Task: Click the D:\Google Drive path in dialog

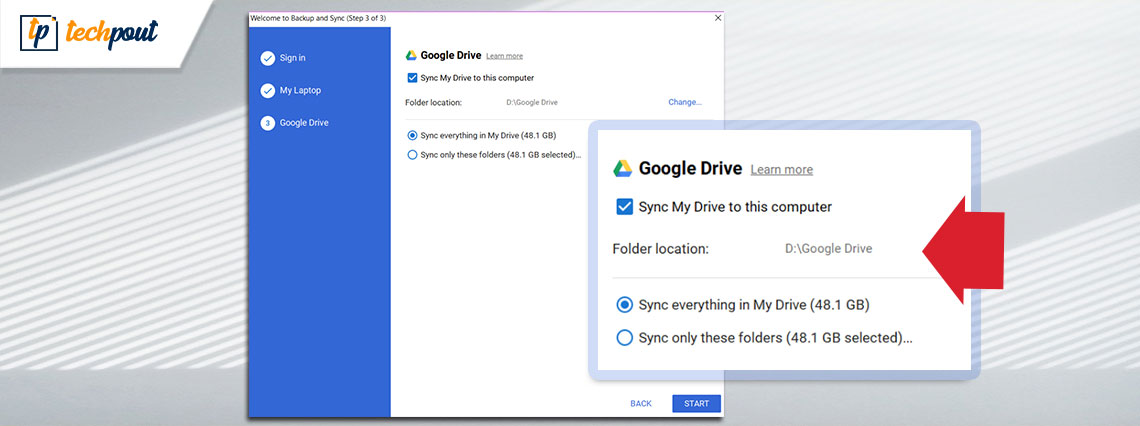Action: click(532, 103)
